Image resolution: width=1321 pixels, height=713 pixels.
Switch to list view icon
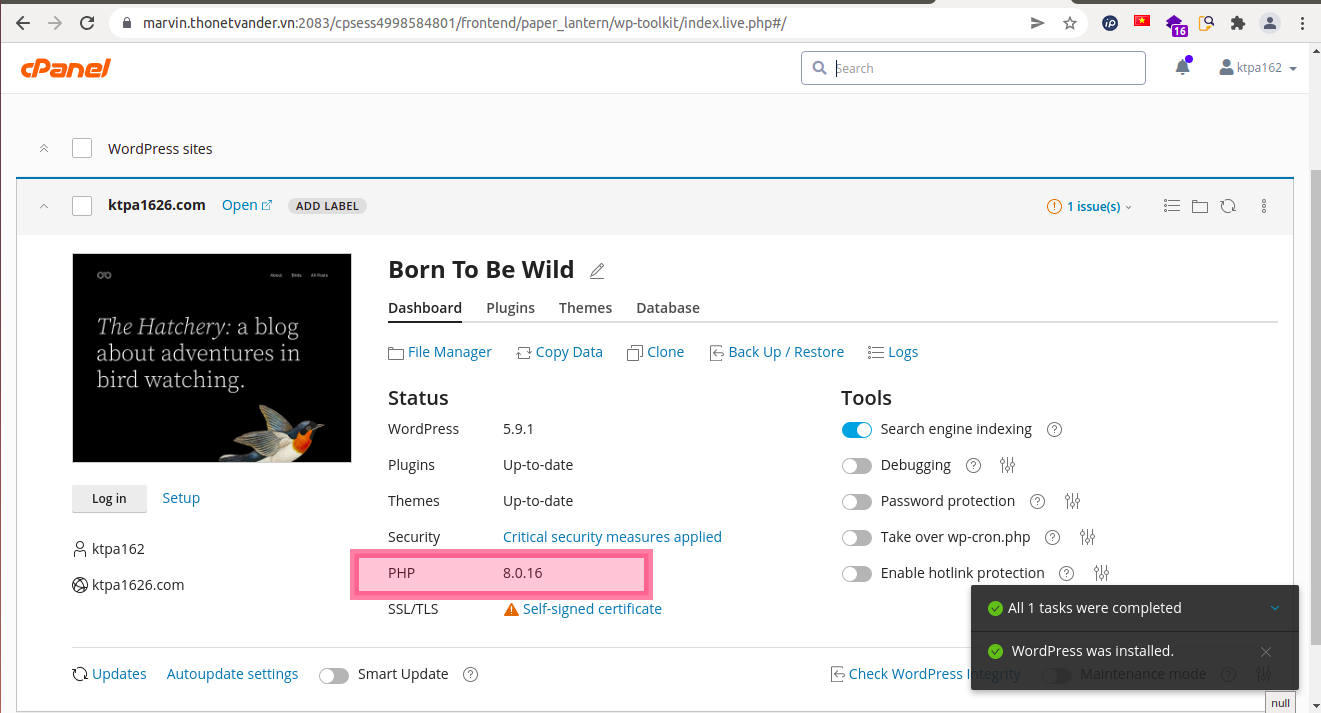click(x=1173, y=206)
